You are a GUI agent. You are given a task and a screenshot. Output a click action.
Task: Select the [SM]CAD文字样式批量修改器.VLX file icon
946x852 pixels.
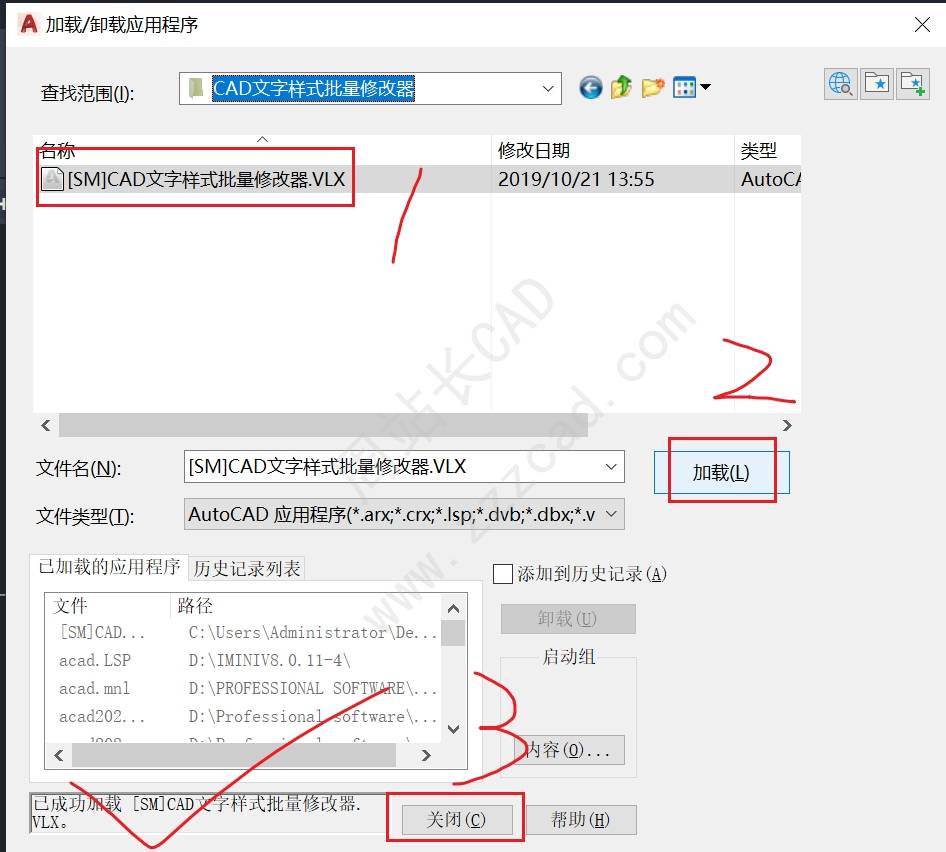pos(52,180)
